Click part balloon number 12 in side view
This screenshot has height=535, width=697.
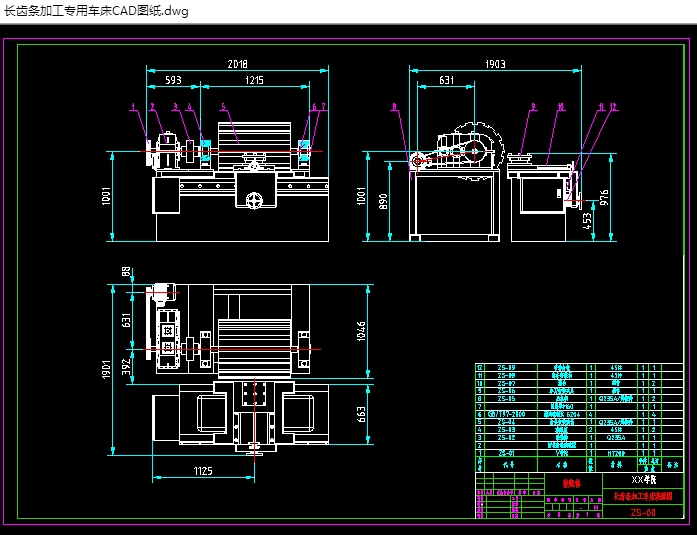coord(613,107)
